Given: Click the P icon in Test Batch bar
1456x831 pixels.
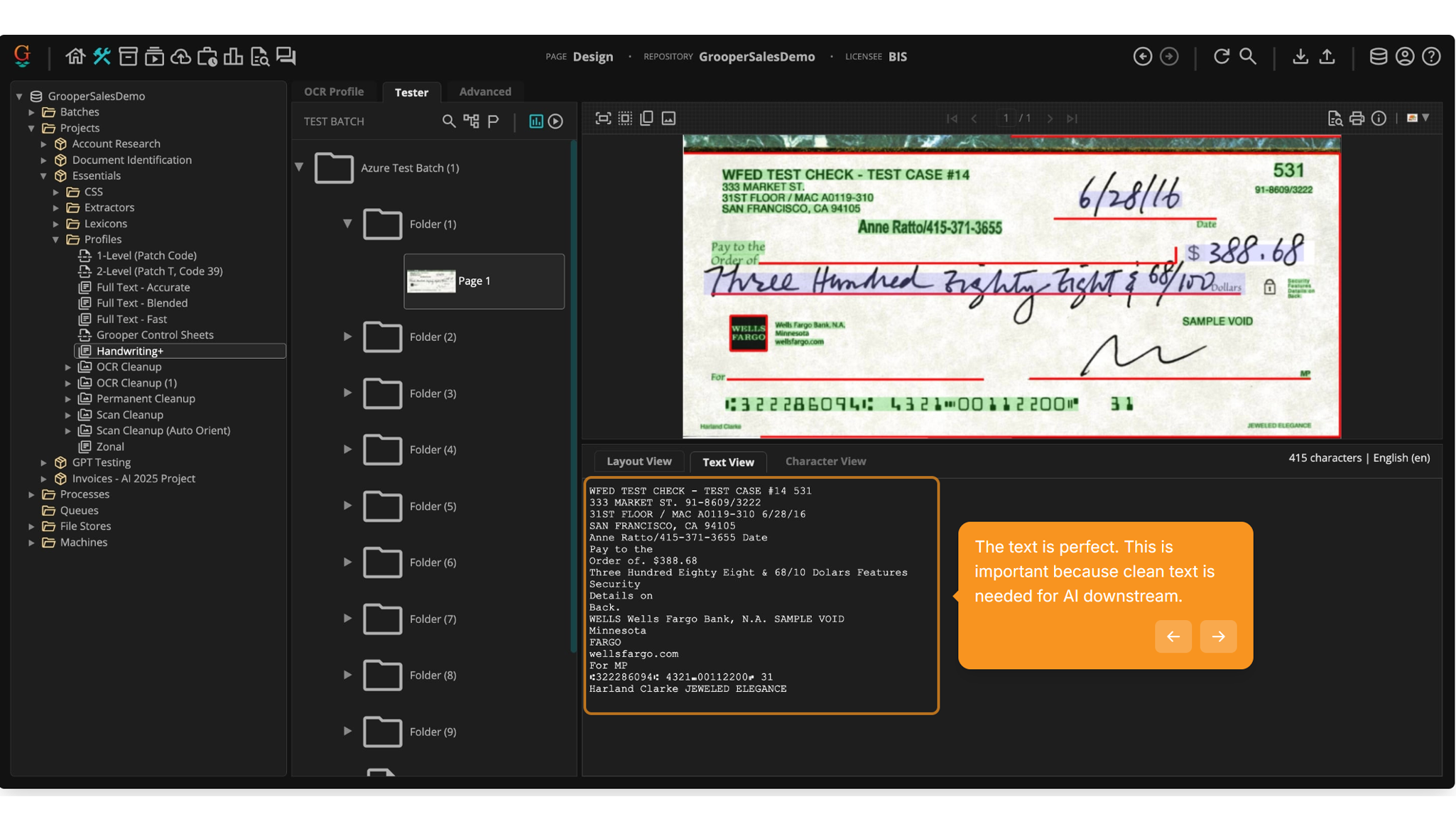Looking at the screenshot, I should pos(494,121).
